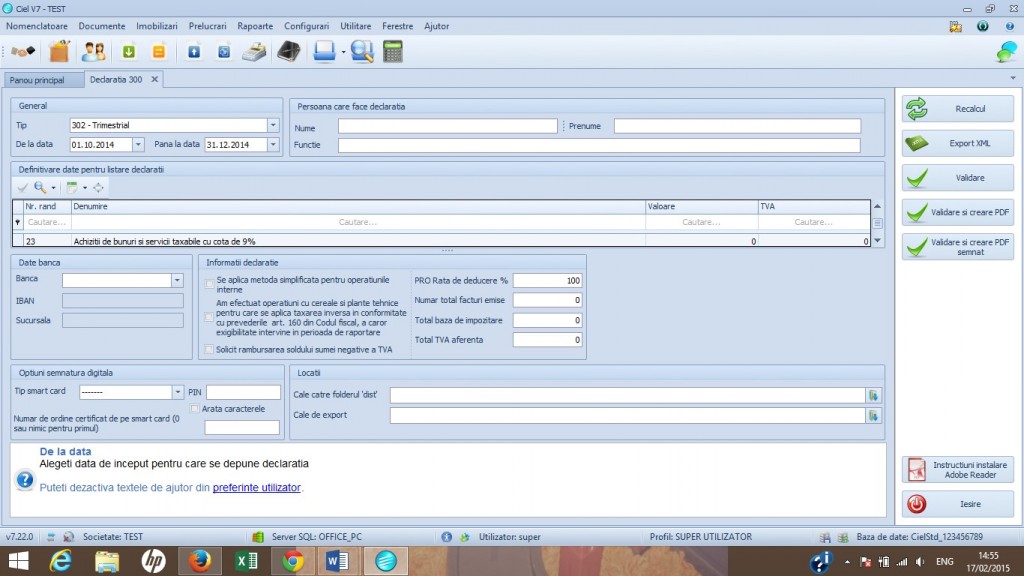The image size is (1024, 576).
Task: Click the blue refresh document icon
Action: (224, 51)
